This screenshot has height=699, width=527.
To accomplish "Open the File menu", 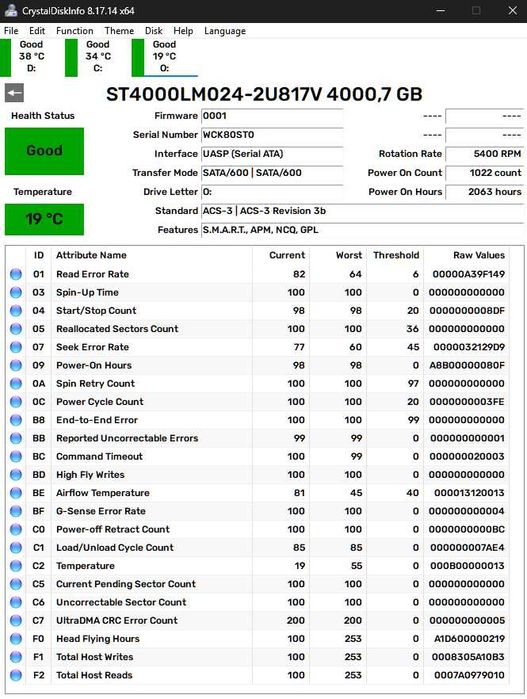I will click(x=11, y=31).
